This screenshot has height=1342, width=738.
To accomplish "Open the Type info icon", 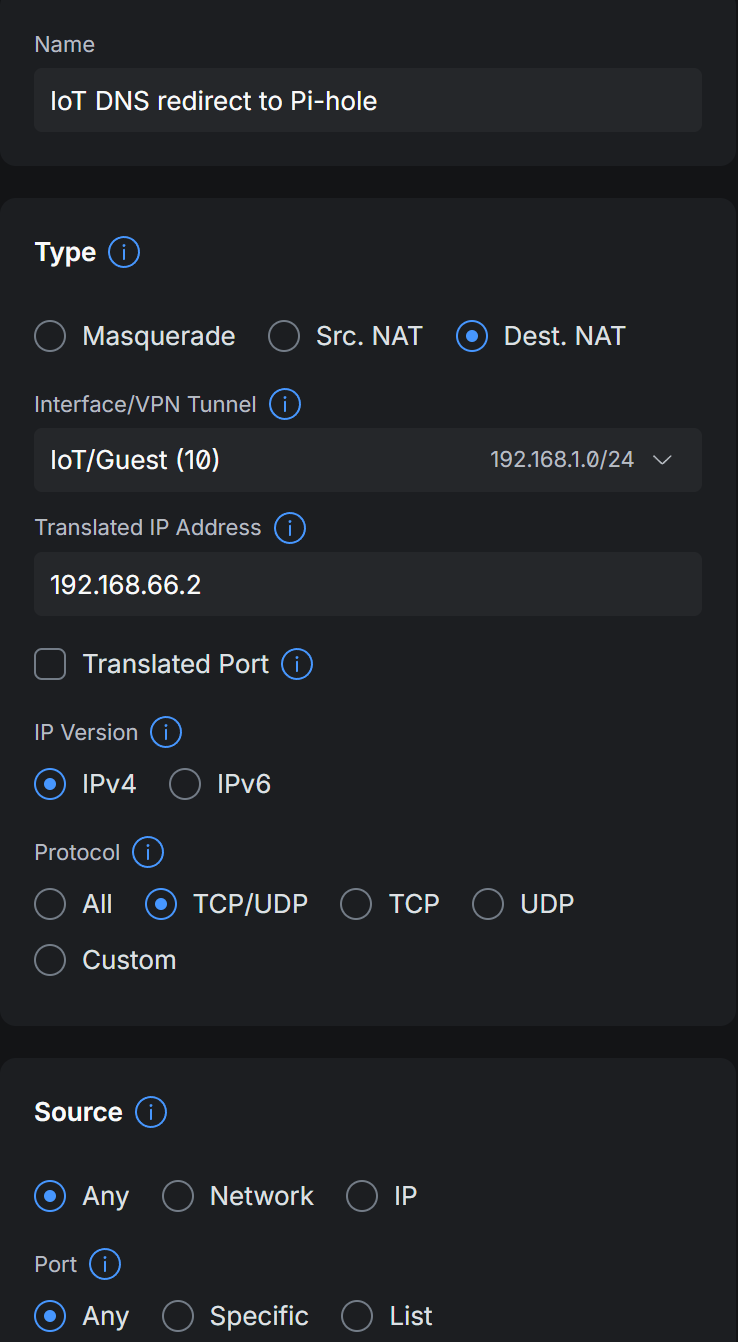I will tap(124, 252).
